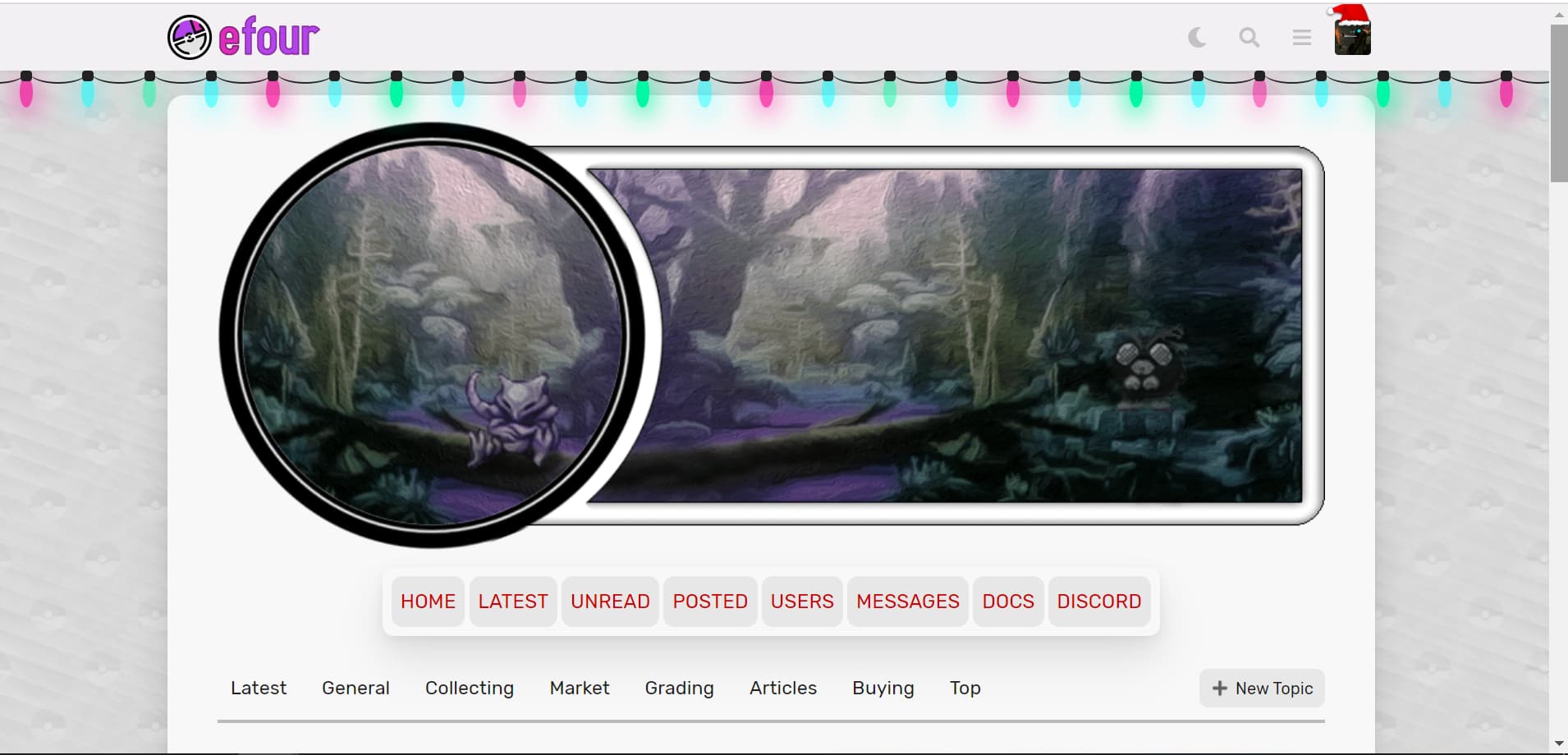Open the MESSAGES button
Image resolution: width=1568 pixels, height=755 pixels.
click(x=908, y=602)
